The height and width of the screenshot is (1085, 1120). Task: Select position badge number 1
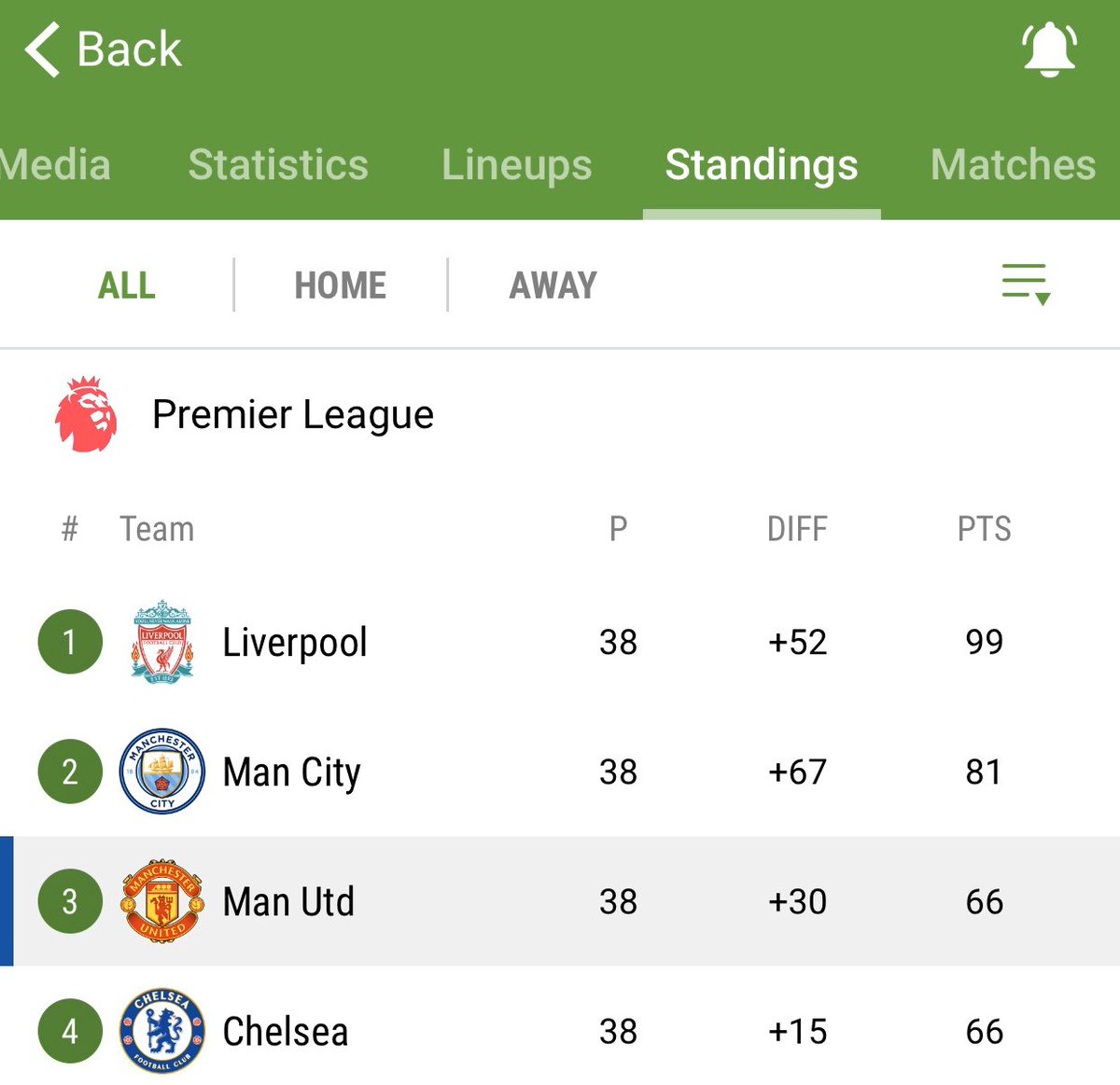pos(70,642)
